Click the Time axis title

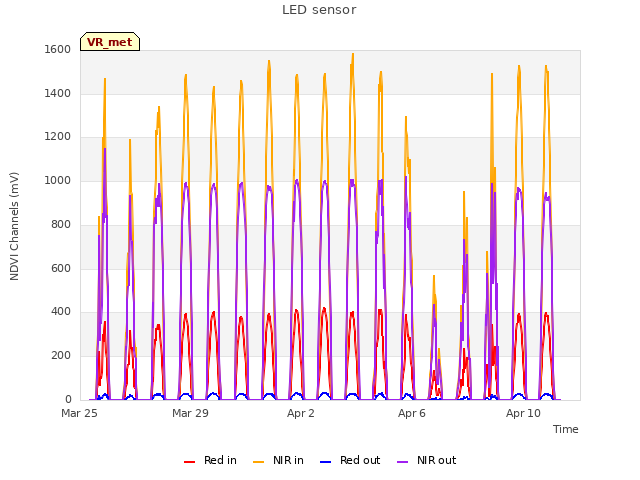[566, 429]
